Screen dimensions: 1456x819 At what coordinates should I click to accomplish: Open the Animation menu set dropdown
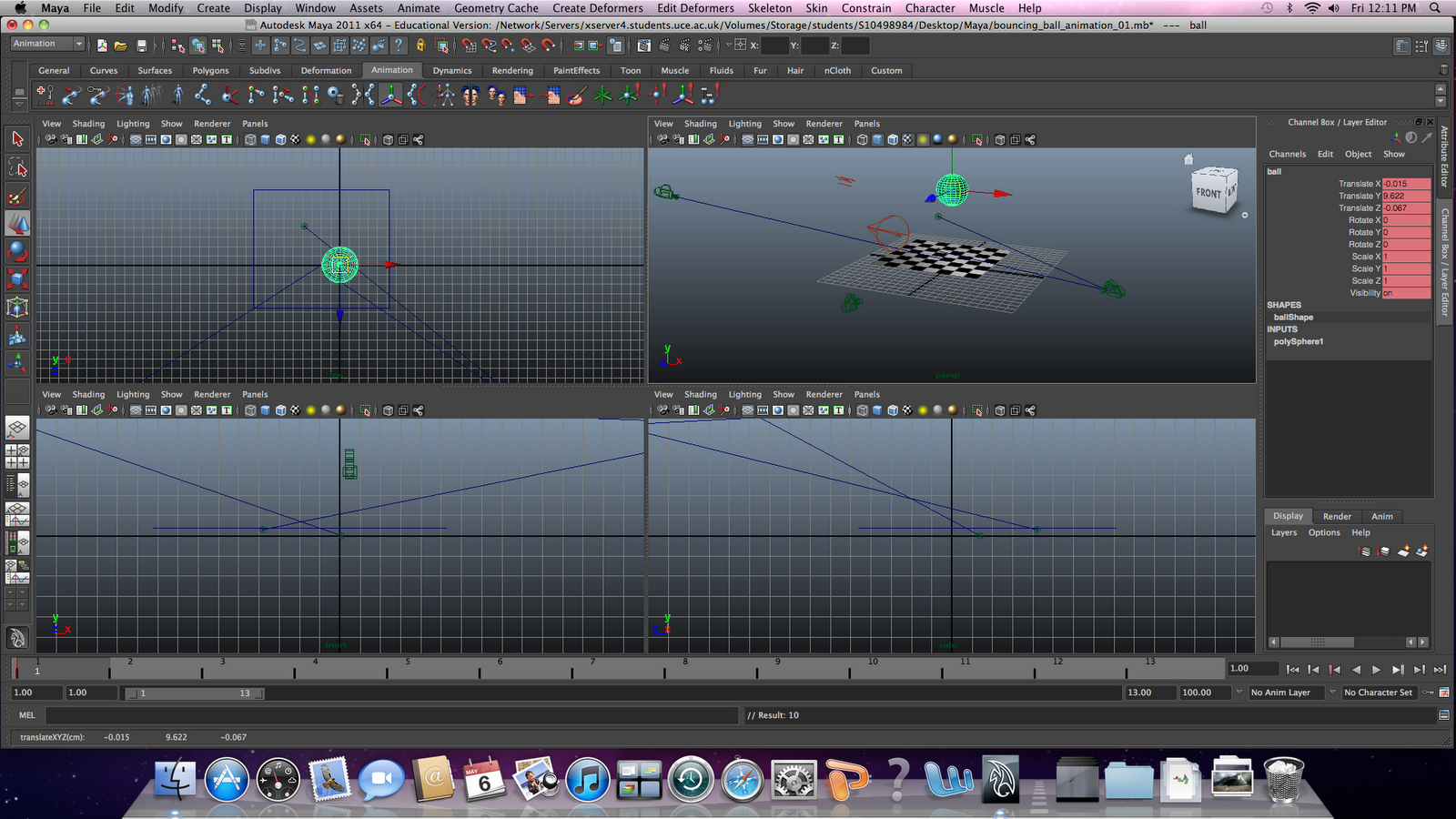[x=48, y=44]
